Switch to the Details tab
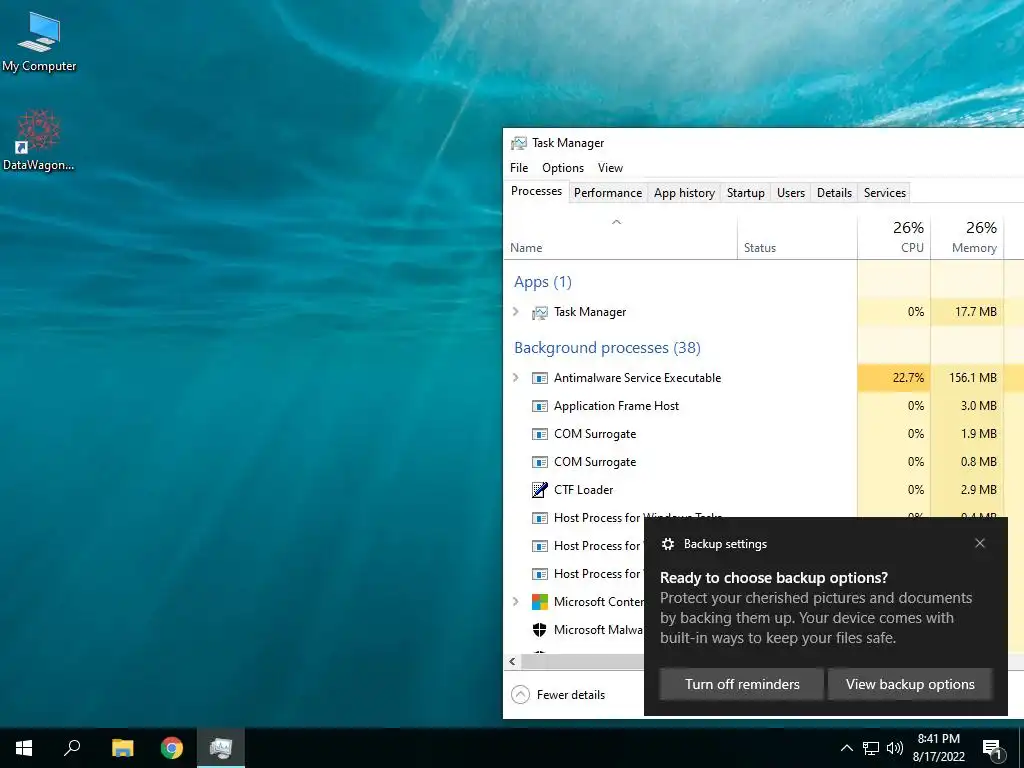The width and height of the screenshot is (1024, 768). point(835,193)
